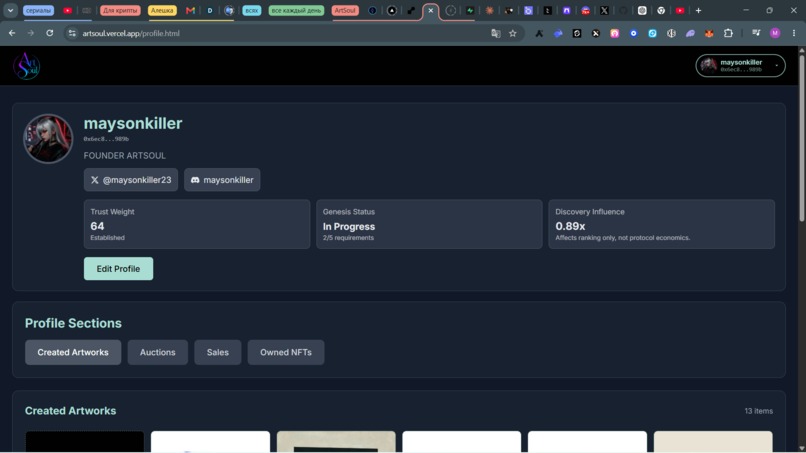The width and height of the screenshot is (806, 453).
Task: Open the X handle @maysonkiller23 link
Action: pyautogui.click(x=131, y=180)
